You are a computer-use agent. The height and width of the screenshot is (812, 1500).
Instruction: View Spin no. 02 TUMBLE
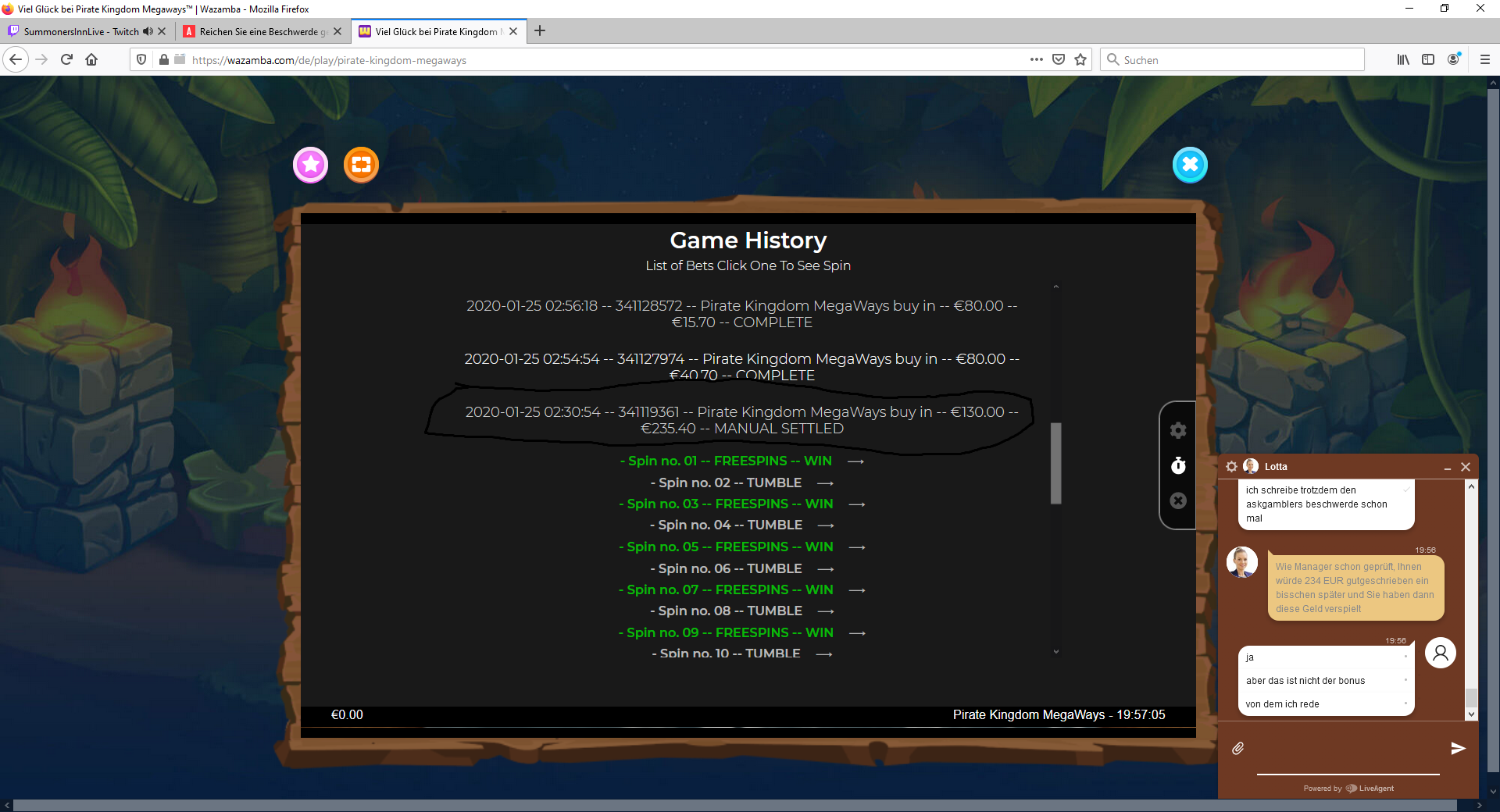(741, 483)
